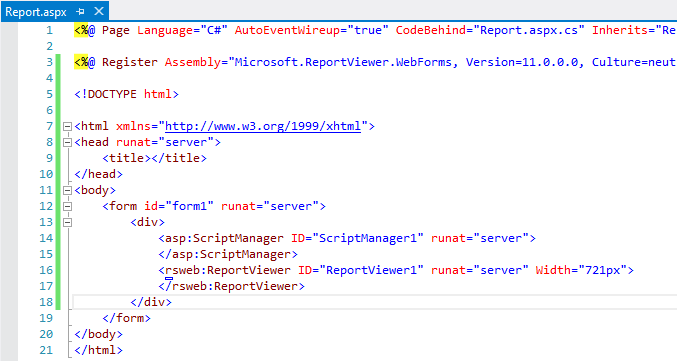Click the closing rsweb:ReportViewer tag
Image resolution: width=677 pixels, height=361 pixels.
(x=231, y=286)
